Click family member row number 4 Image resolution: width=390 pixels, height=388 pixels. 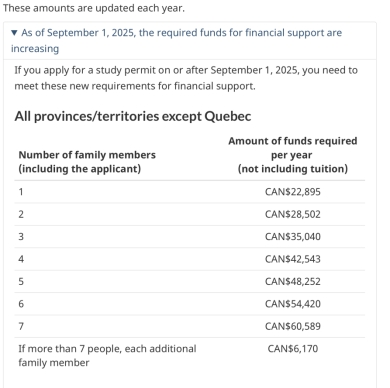pyautogui.click(x=21, y=259)
